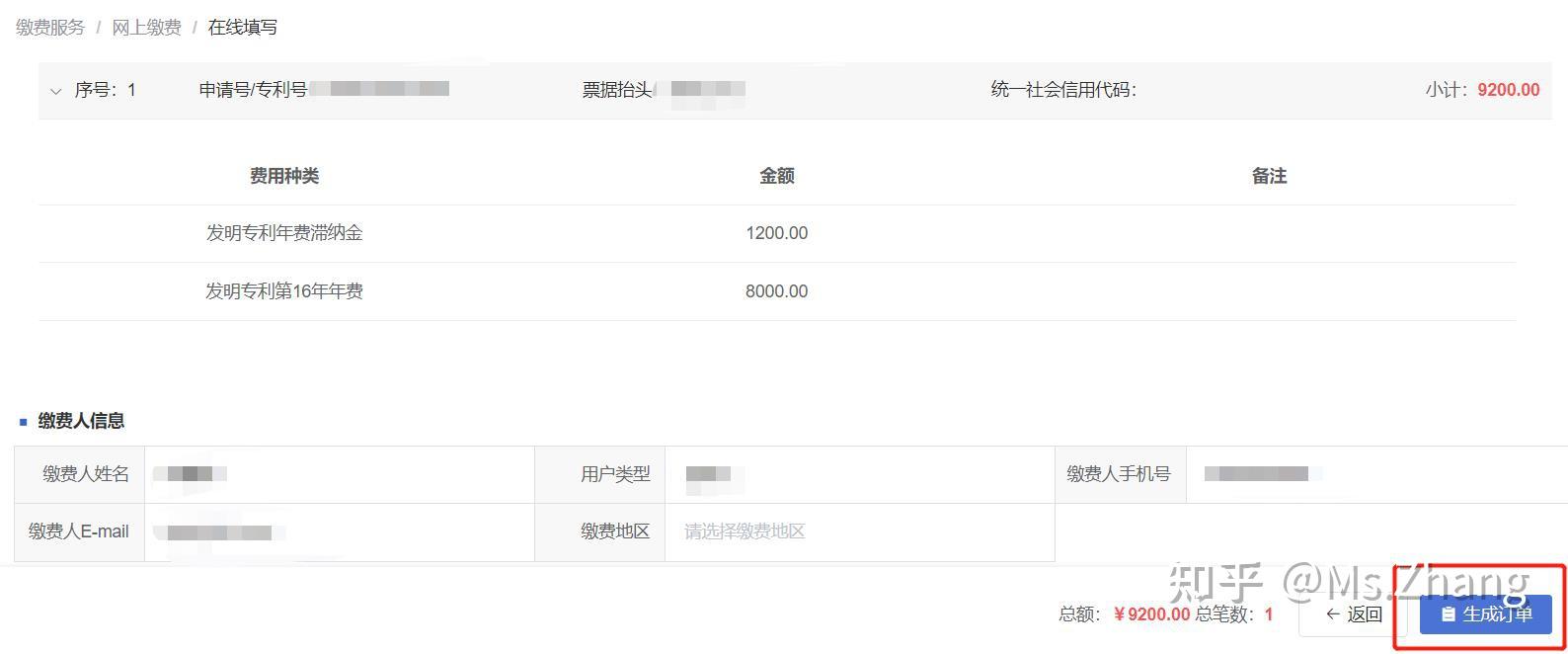Screen dimensions: 1568x654
Task: Click the 金额 column header
Action: pyautogui.click(x=776, y=176)
